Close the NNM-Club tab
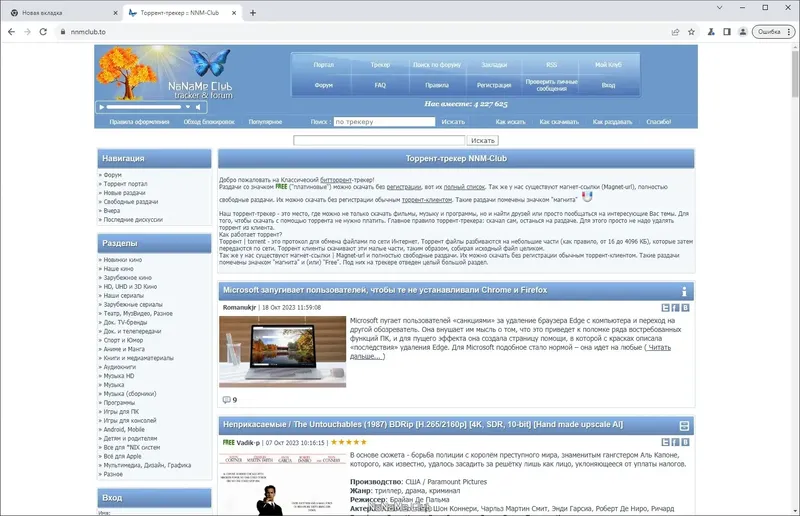Image resolution: width=800 pixels, height=516 pixels. (x=234, y=13)
